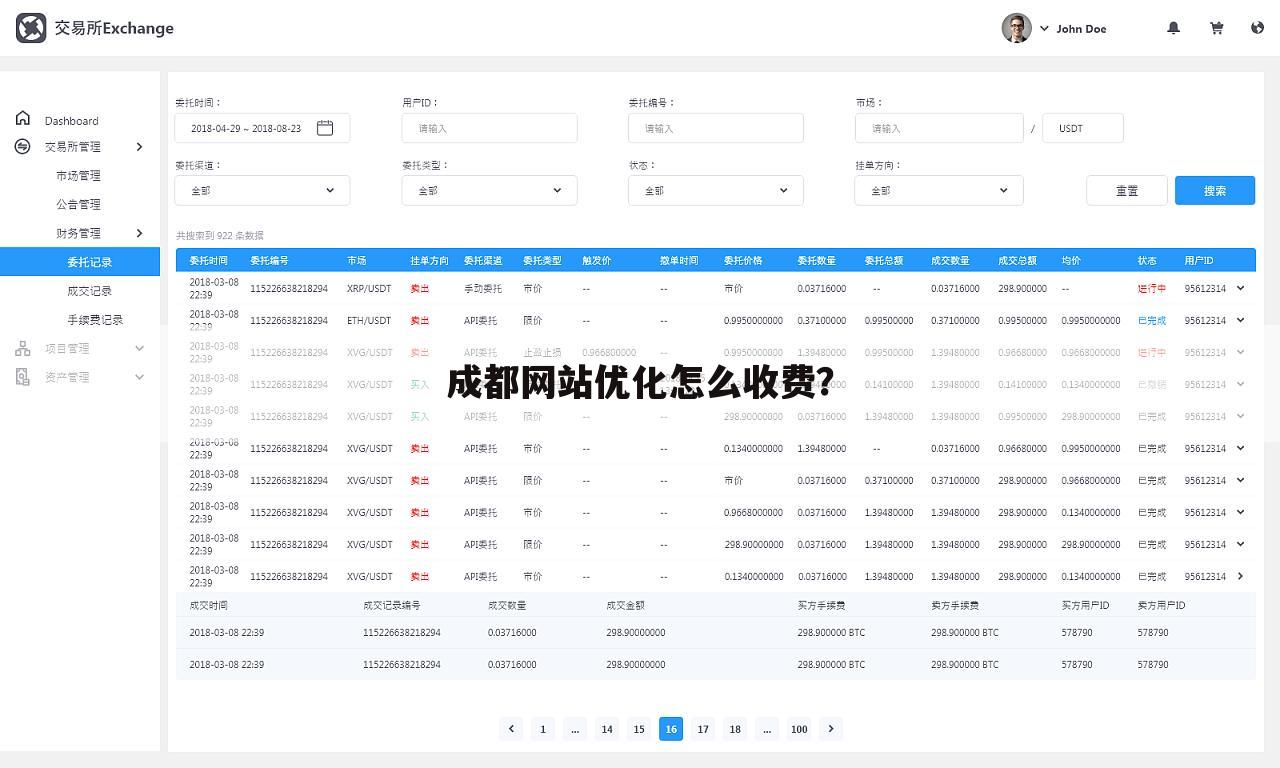
Task: Click the Dashboard home icon
Action: 22,117
